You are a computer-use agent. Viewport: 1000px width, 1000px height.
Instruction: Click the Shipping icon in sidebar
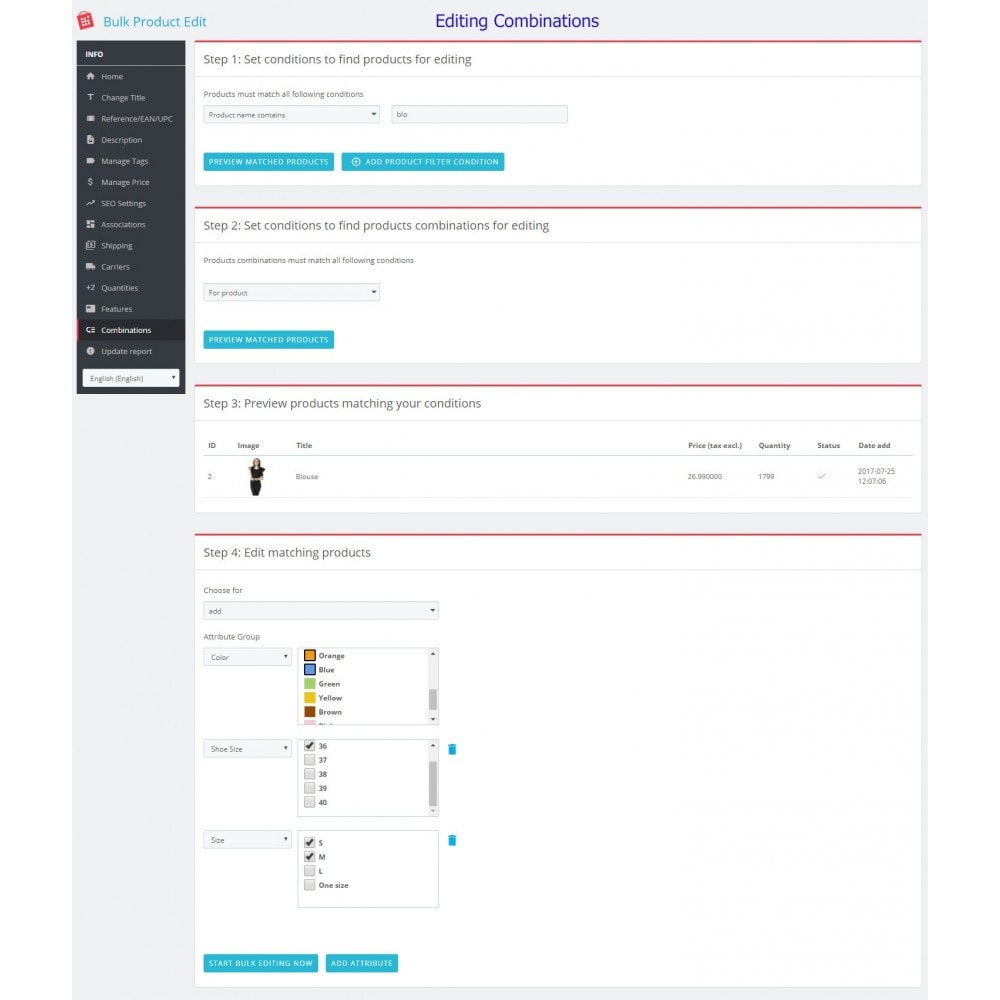[x=91, y=246]
